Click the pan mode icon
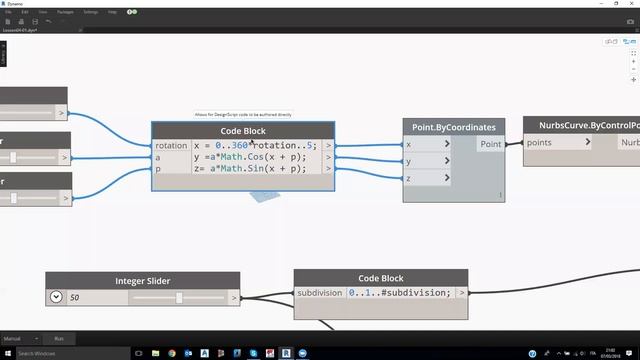Screen dimensions: 640x360 pos(633,80)
